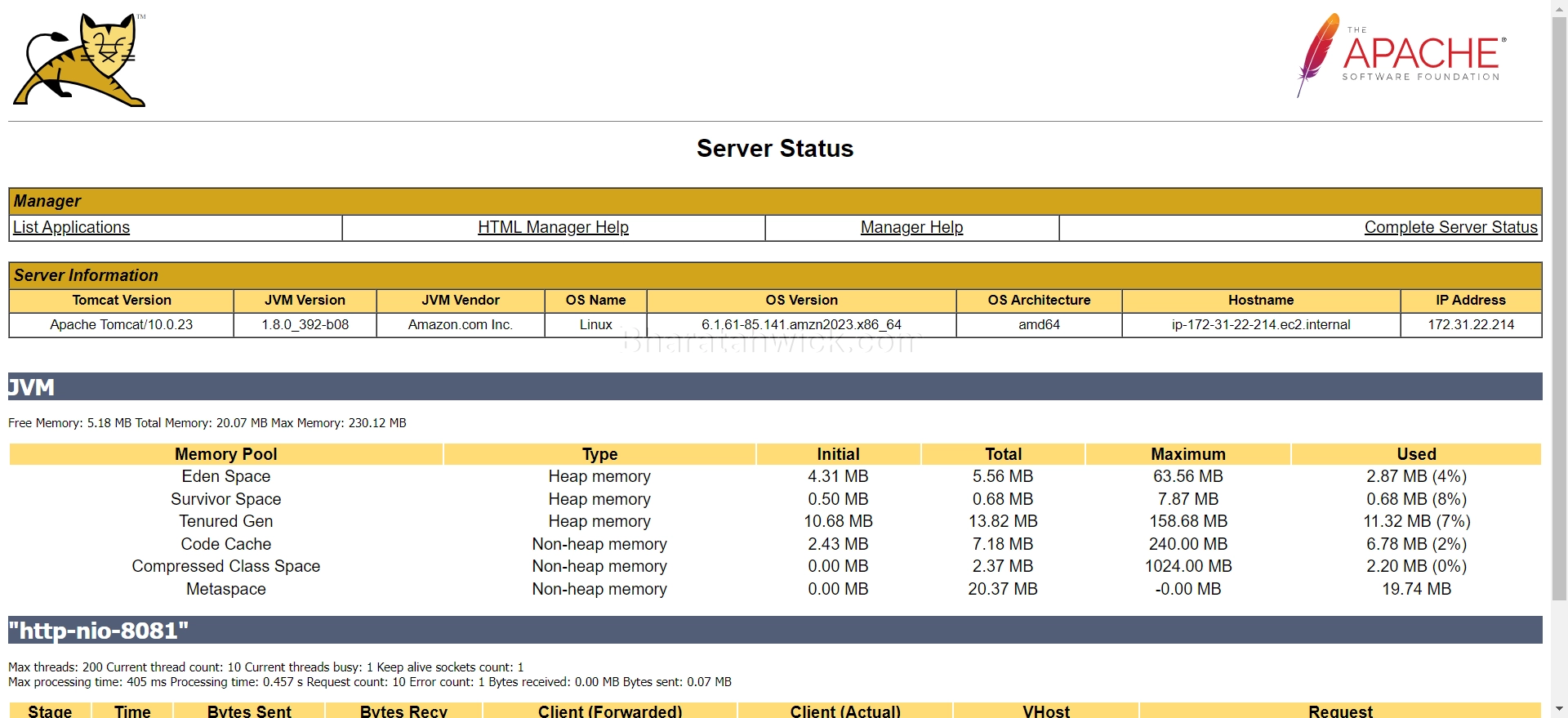Click Compressed Class Space maximum 1024.00 MB
Viewport: 1568px width, 718px height.
1188,566
